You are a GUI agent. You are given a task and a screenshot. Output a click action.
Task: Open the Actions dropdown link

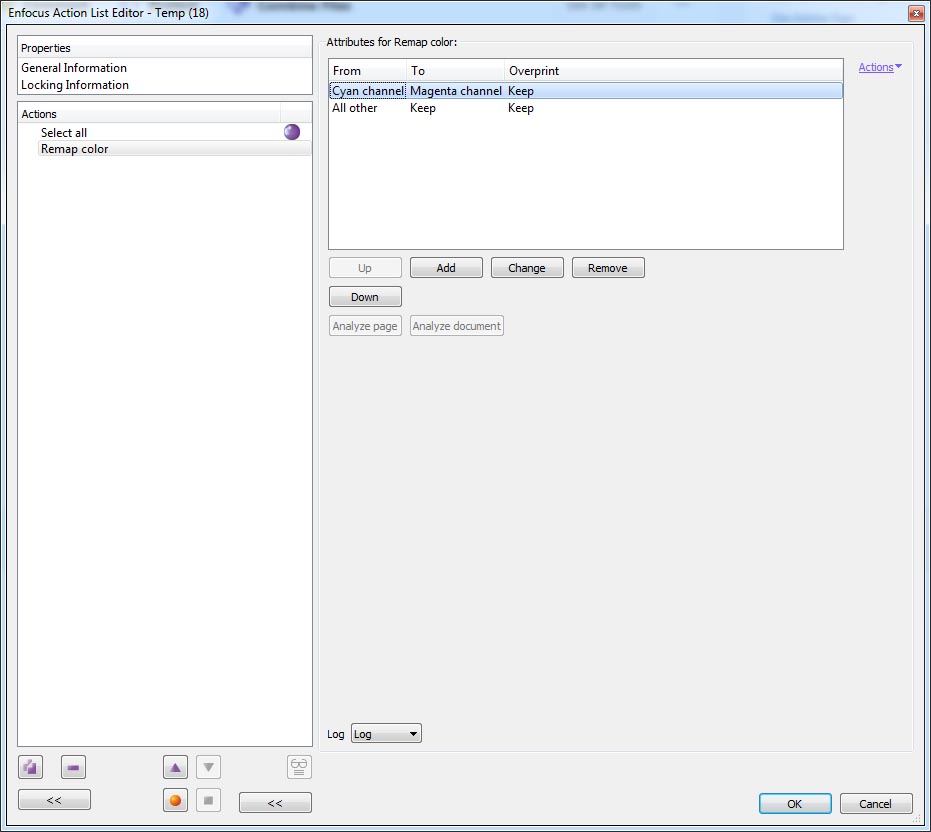880,67
